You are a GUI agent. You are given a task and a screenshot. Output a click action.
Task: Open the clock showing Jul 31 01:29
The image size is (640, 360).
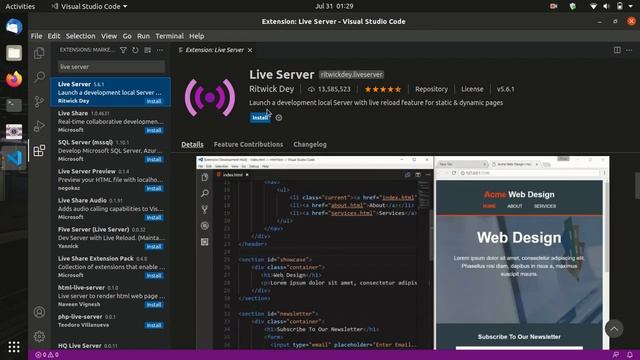pos(334,6)
